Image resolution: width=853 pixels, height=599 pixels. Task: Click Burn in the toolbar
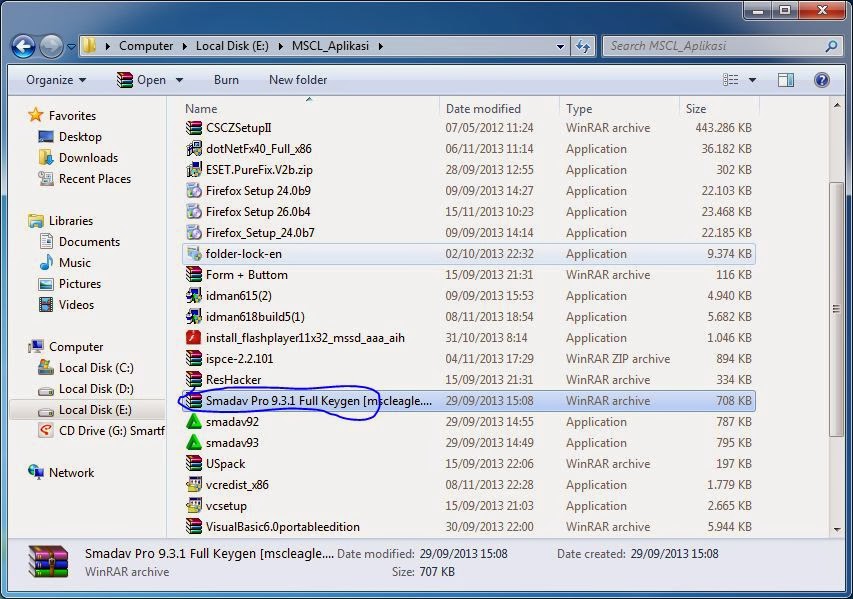(x=226, y=80)
